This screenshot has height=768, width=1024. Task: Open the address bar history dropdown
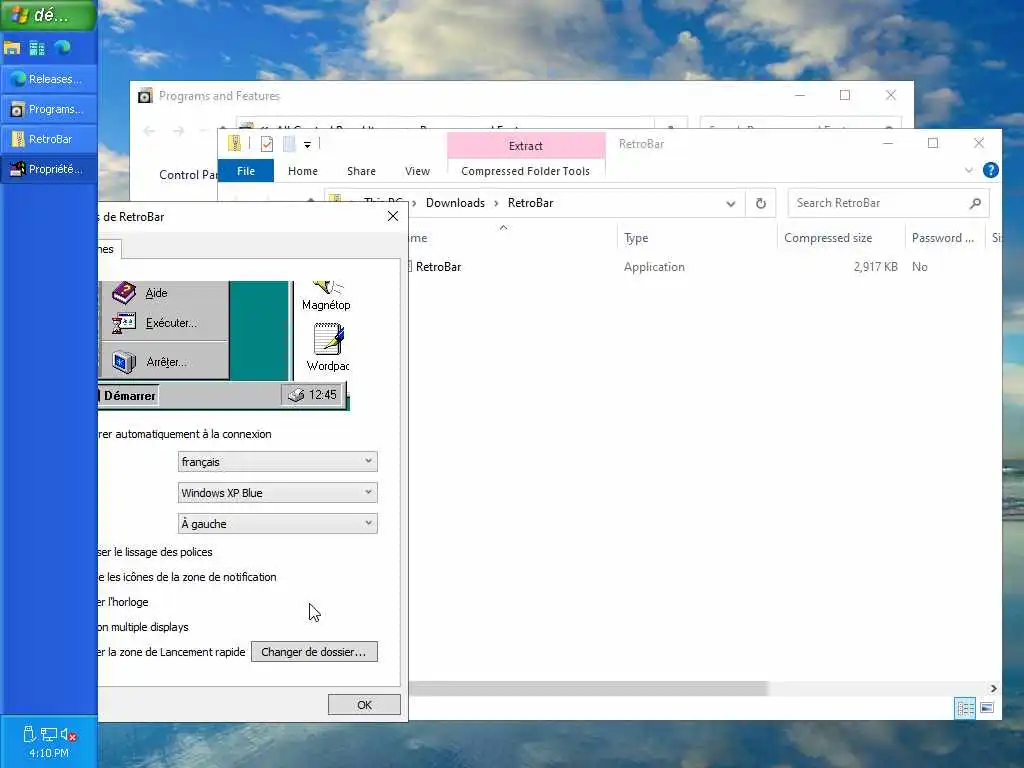[x=731, y=204]
